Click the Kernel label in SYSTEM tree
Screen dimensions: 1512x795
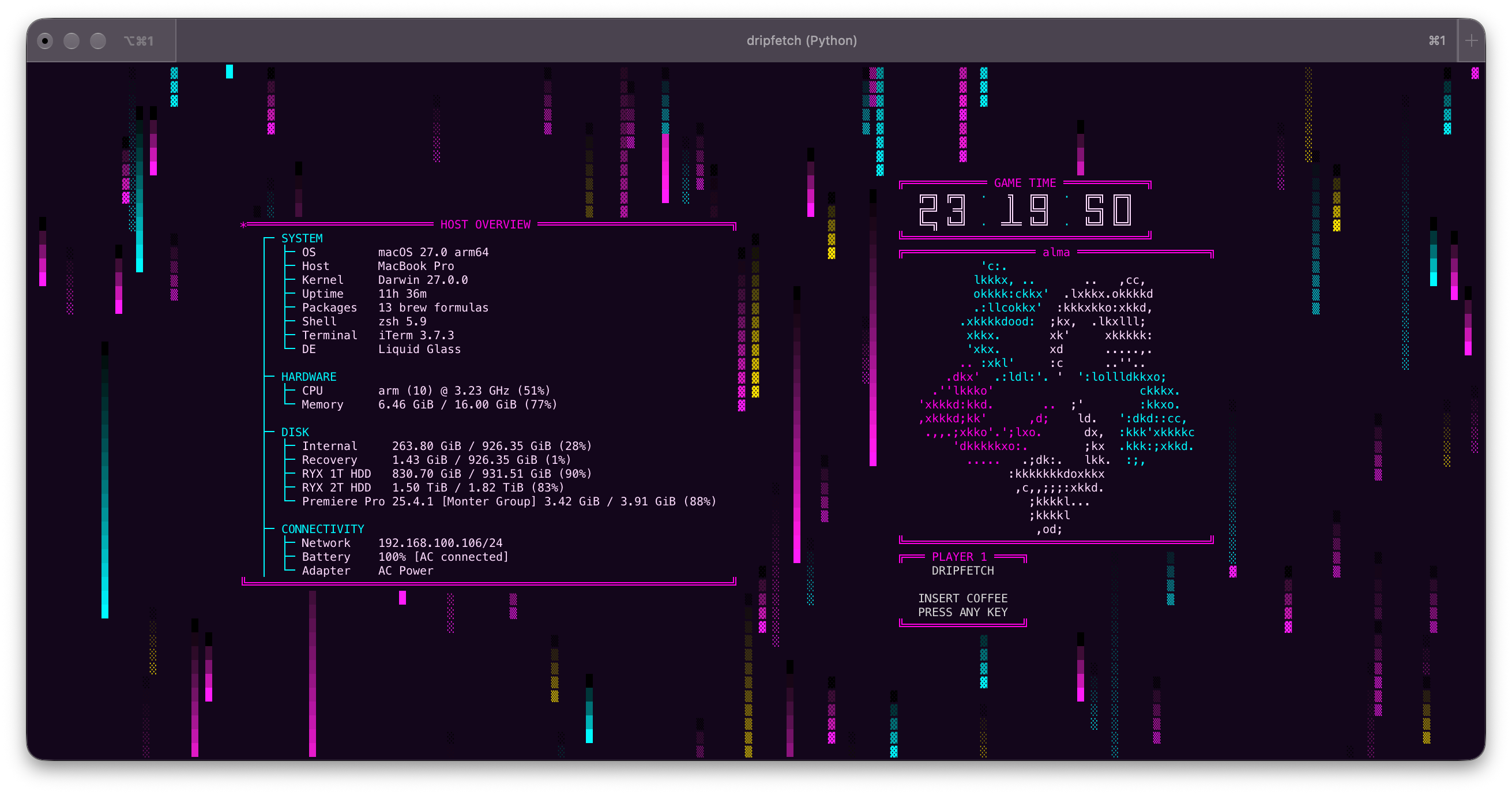click(322, 280)
